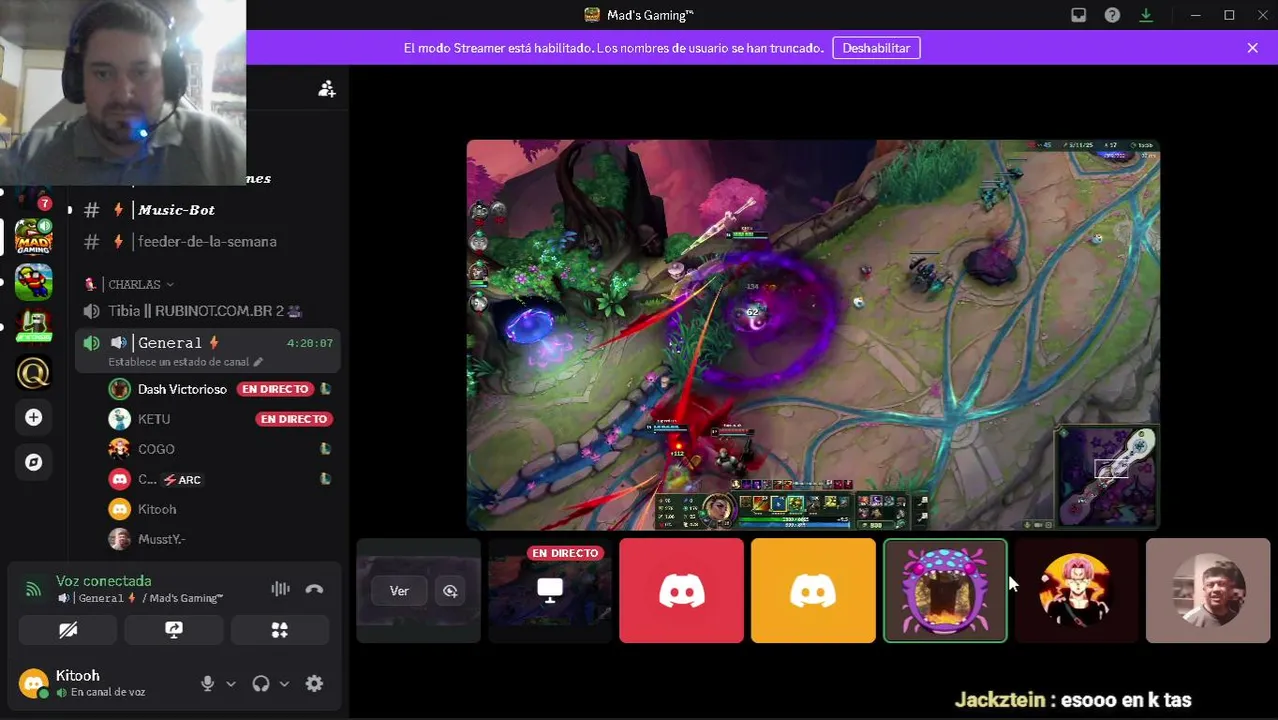Viewport: 1278px width, 720px height.
Task: Click KETU's EN DIRECTO live badge
Action: [294, 419]
